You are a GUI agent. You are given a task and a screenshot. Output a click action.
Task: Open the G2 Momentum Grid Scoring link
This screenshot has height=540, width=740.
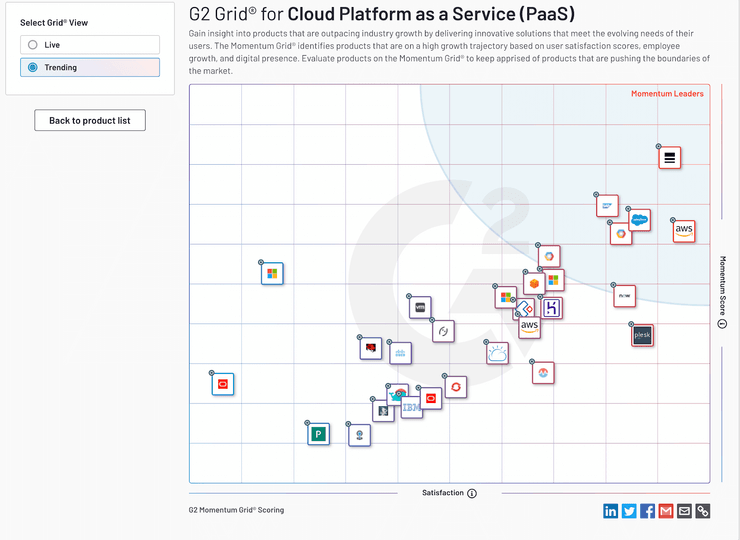236,510
